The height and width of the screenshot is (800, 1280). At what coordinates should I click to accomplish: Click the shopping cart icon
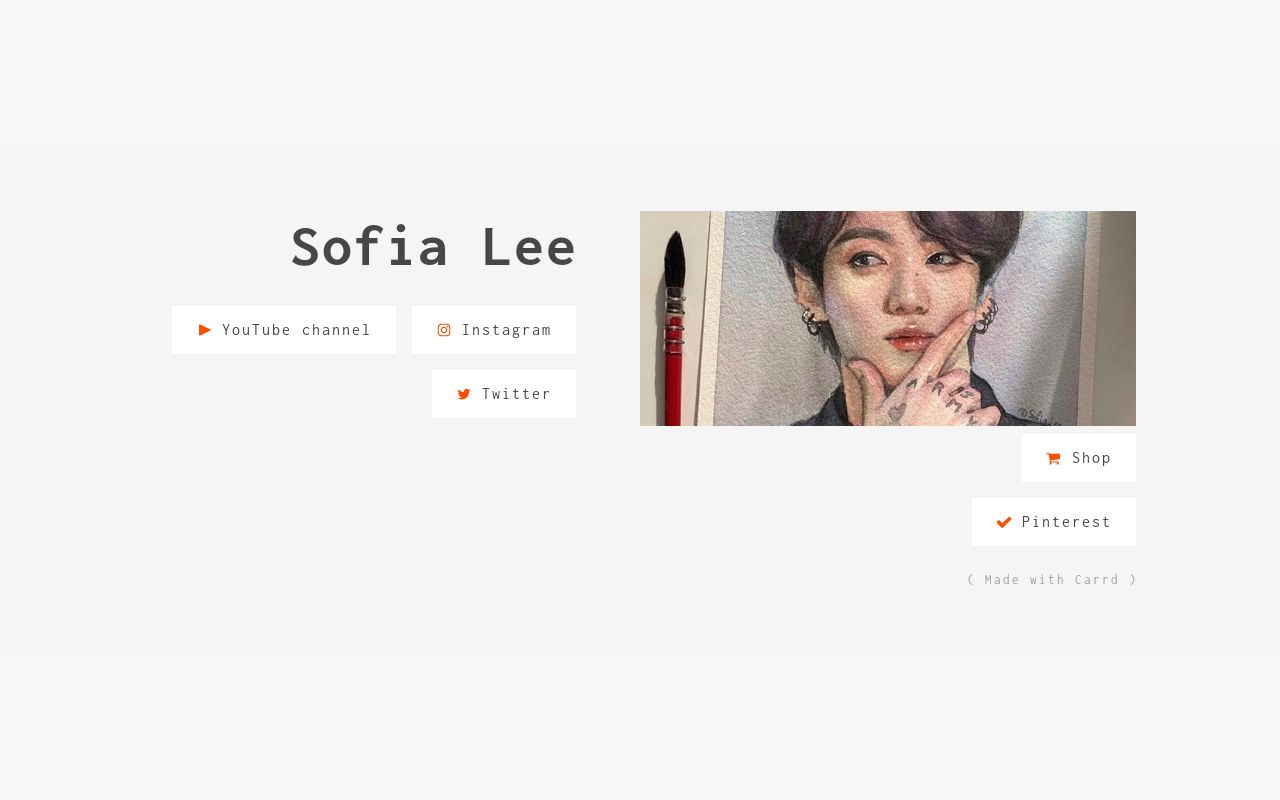(1054, 458)
